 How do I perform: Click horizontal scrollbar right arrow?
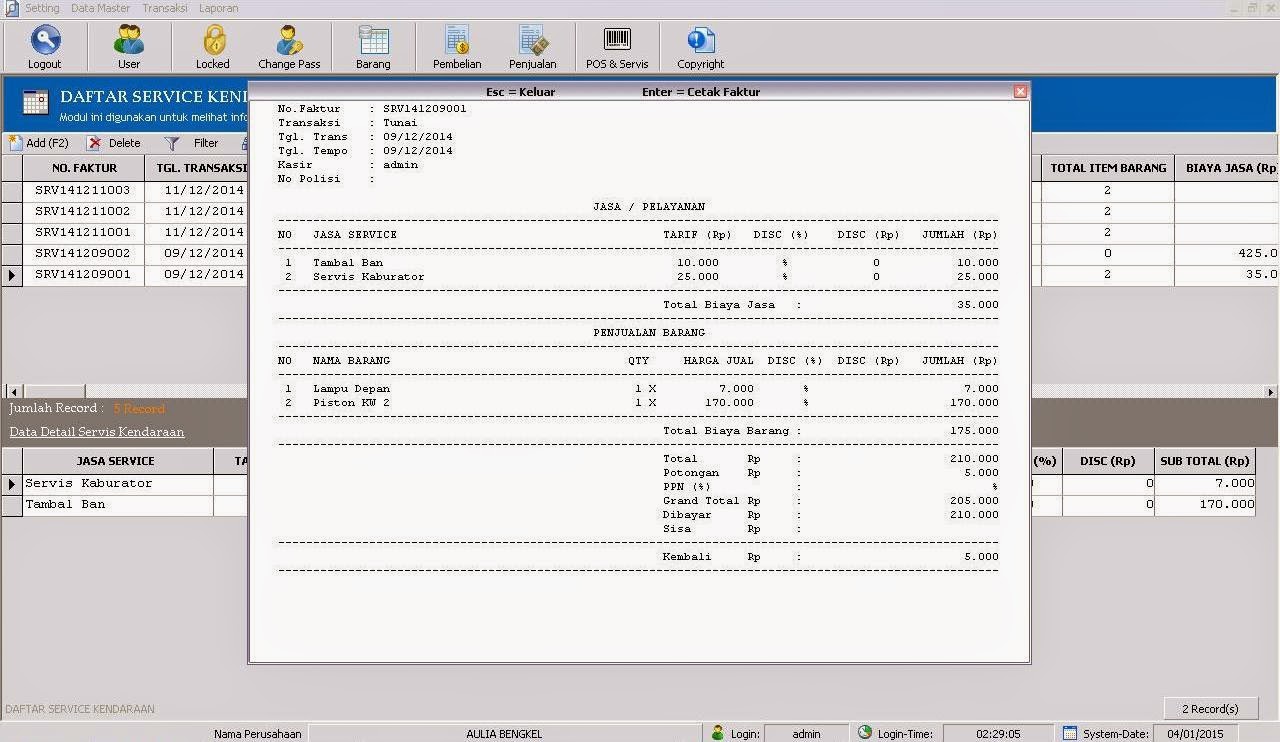click(1271, 391)
